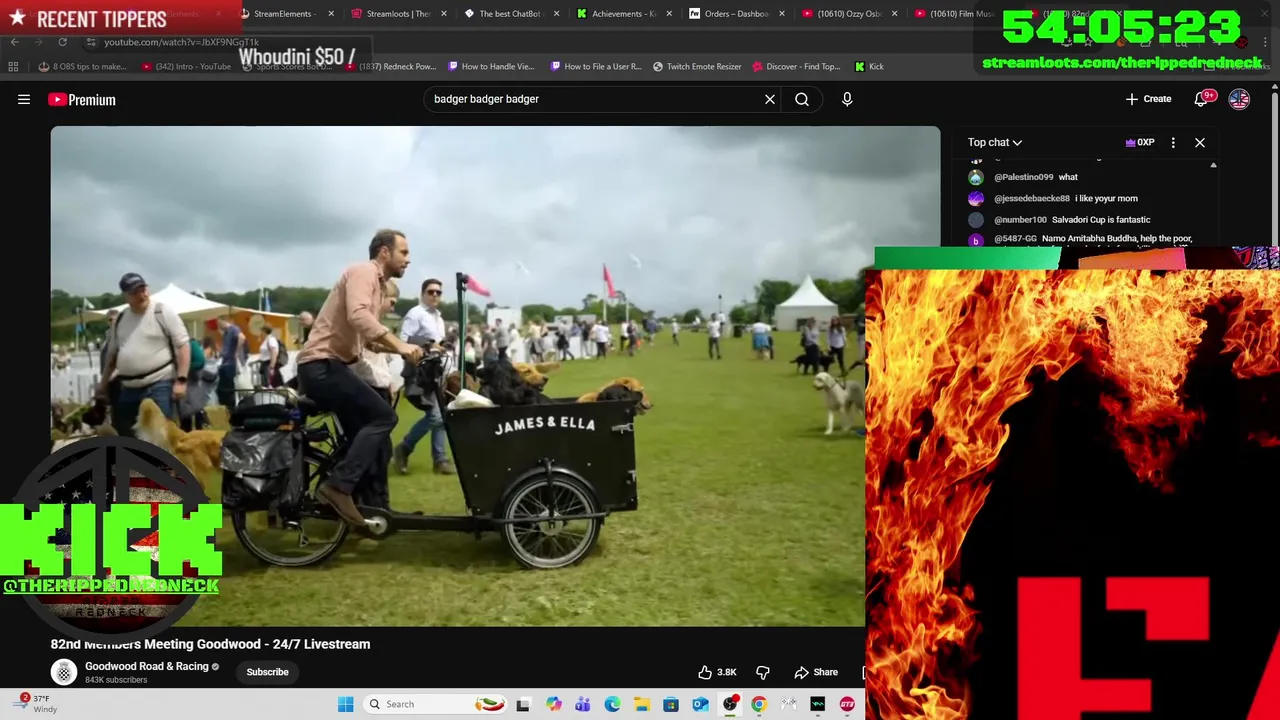Like the video with thumbs up
Screen dimensions: 1280x720
(x=717, y=672)
